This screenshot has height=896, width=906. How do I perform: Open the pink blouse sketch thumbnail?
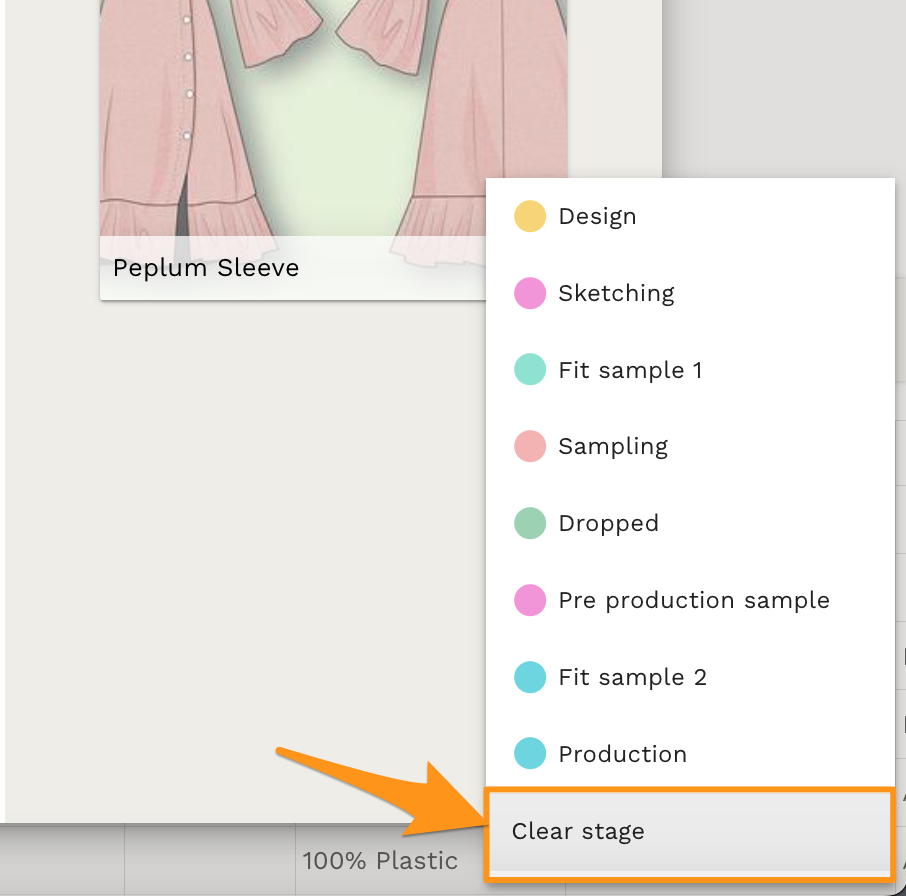click(x=300, y=110)
